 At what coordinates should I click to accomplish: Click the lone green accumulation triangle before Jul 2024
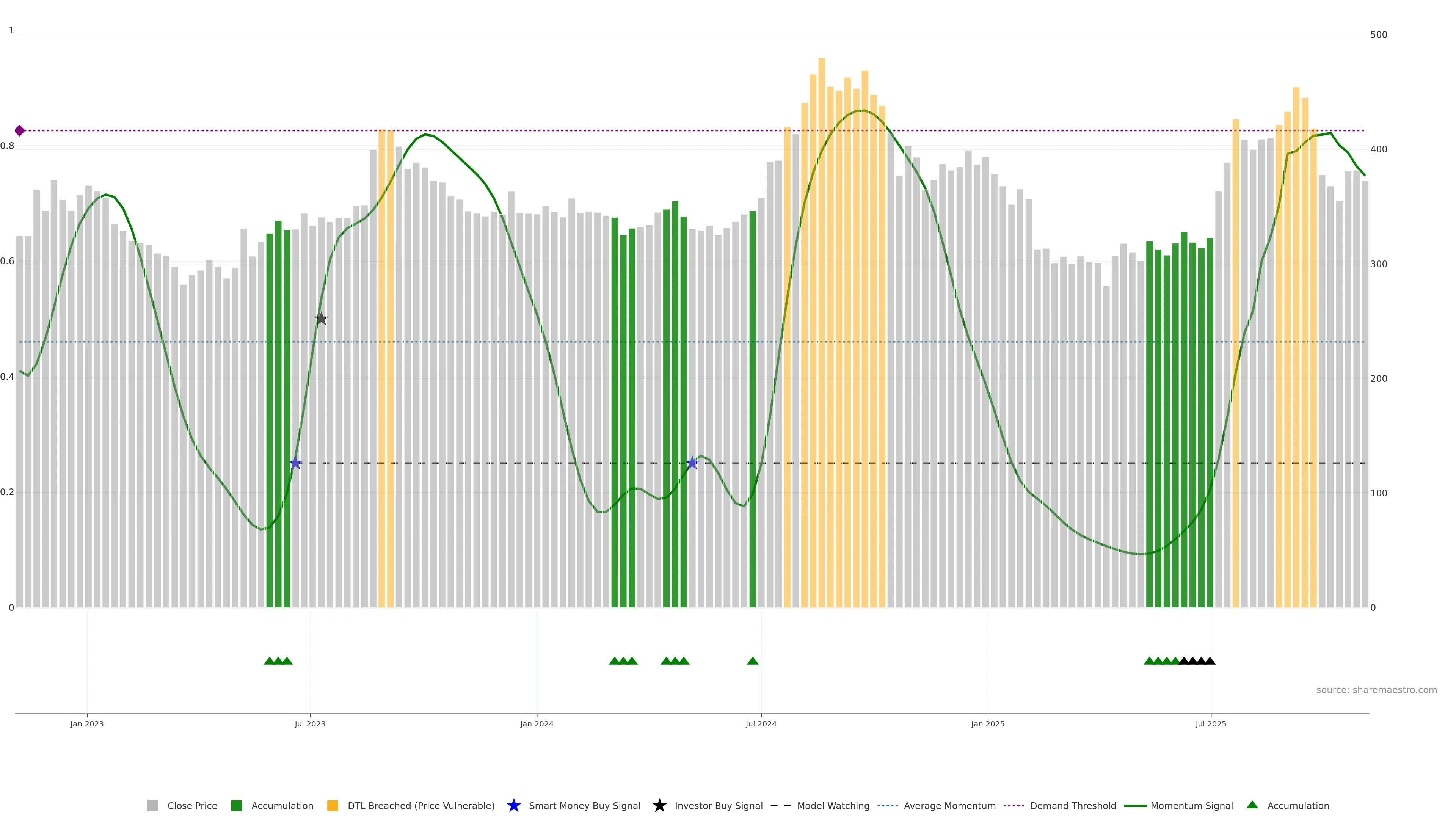tap(752, 661)
